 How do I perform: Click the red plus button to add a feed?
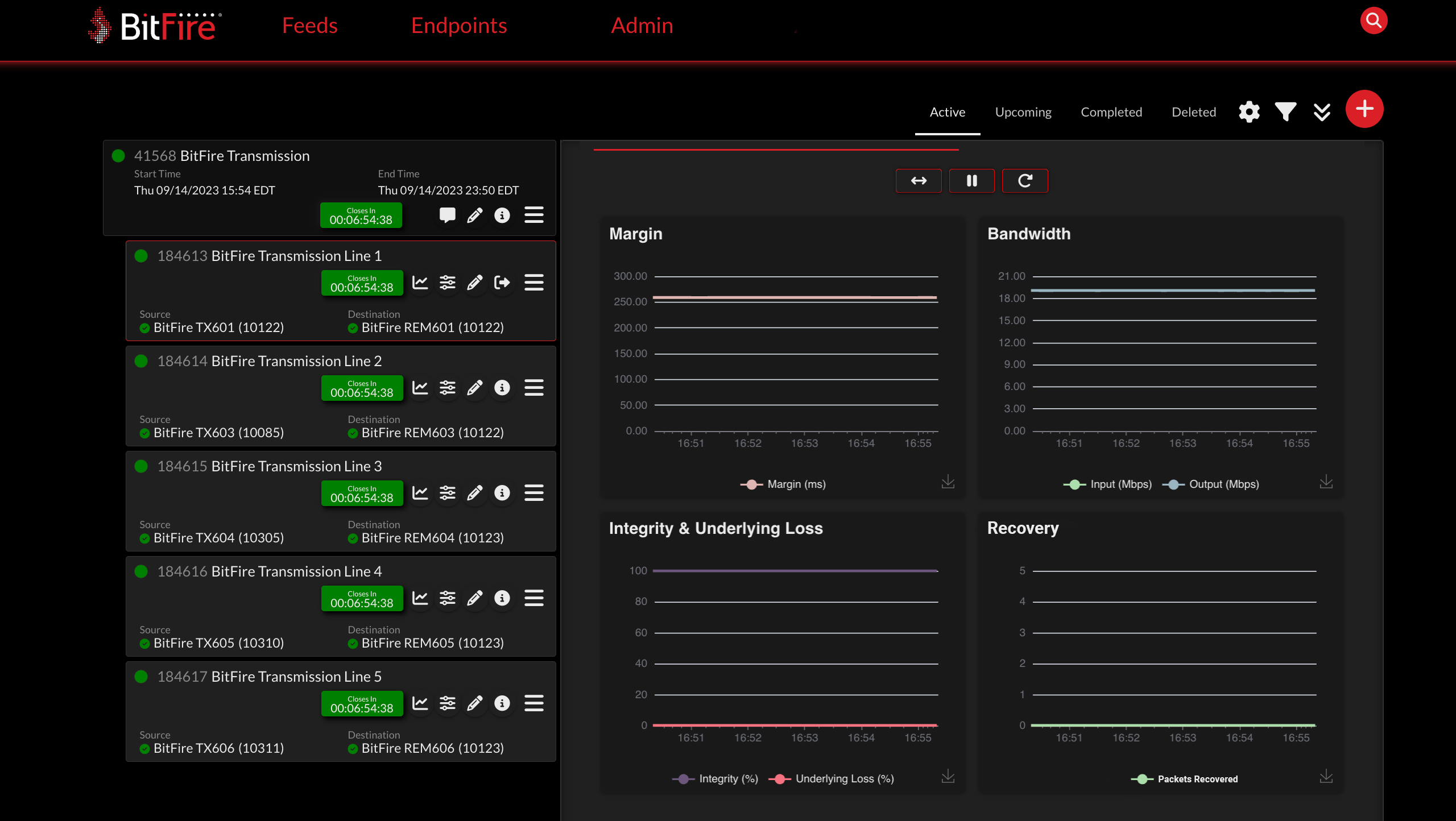(1364, 109)
